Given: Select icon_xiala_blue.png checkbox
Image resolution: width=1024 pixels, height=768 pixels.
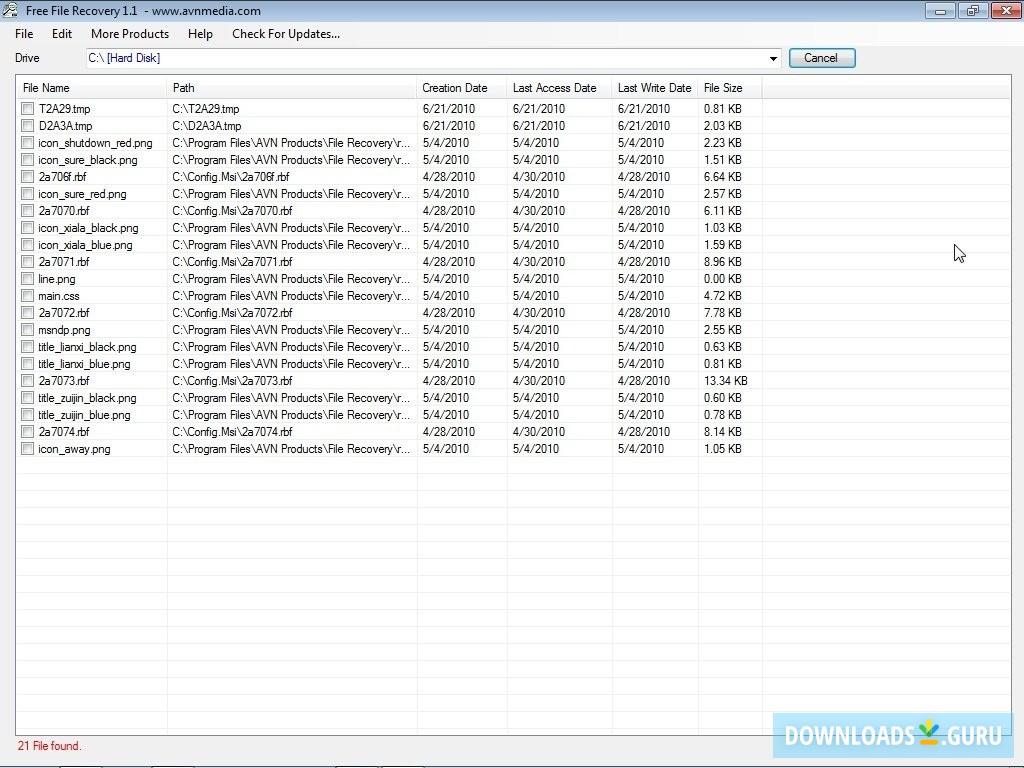Looking at the screenshot, I should coord(27,244).
